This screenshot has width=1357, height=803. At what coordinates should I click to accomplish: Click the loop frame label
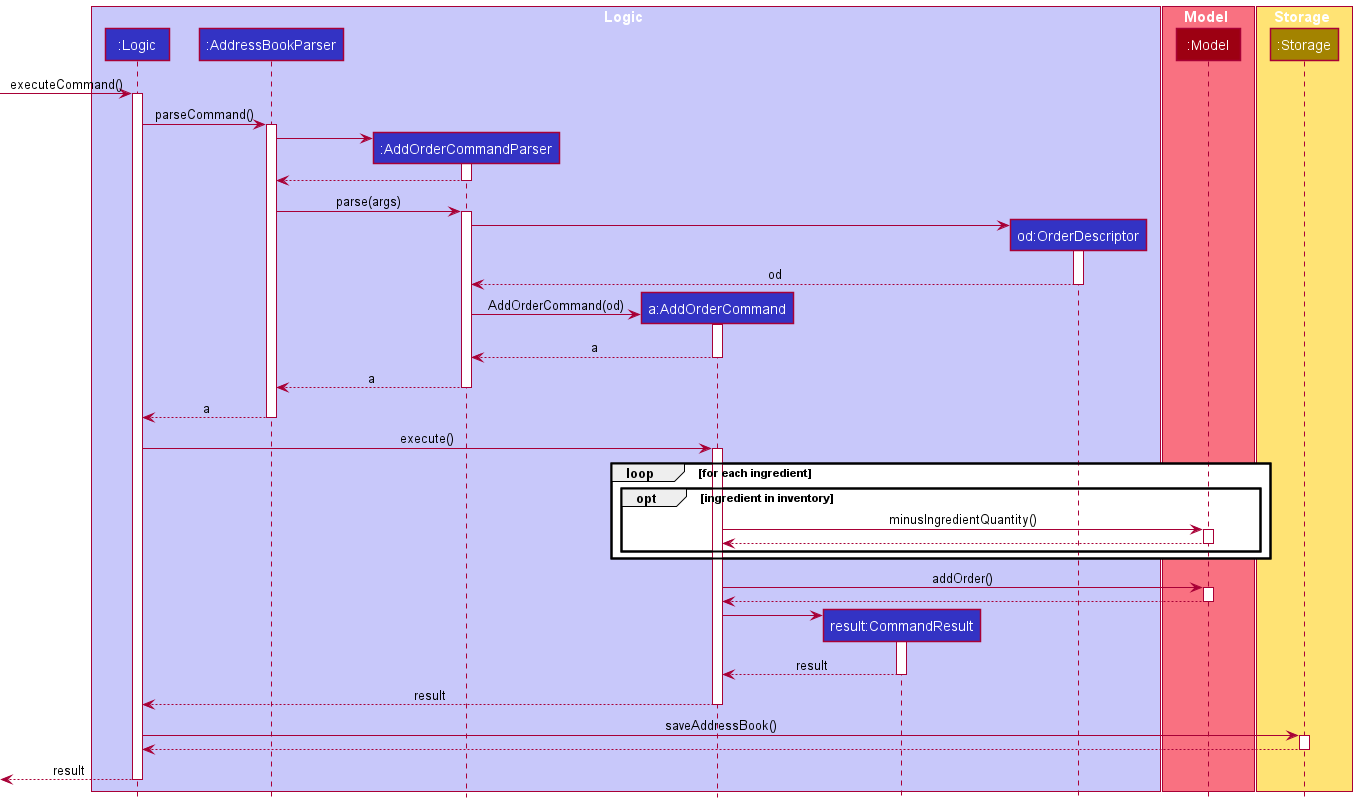pyautogui.click(x=639, y=472)
